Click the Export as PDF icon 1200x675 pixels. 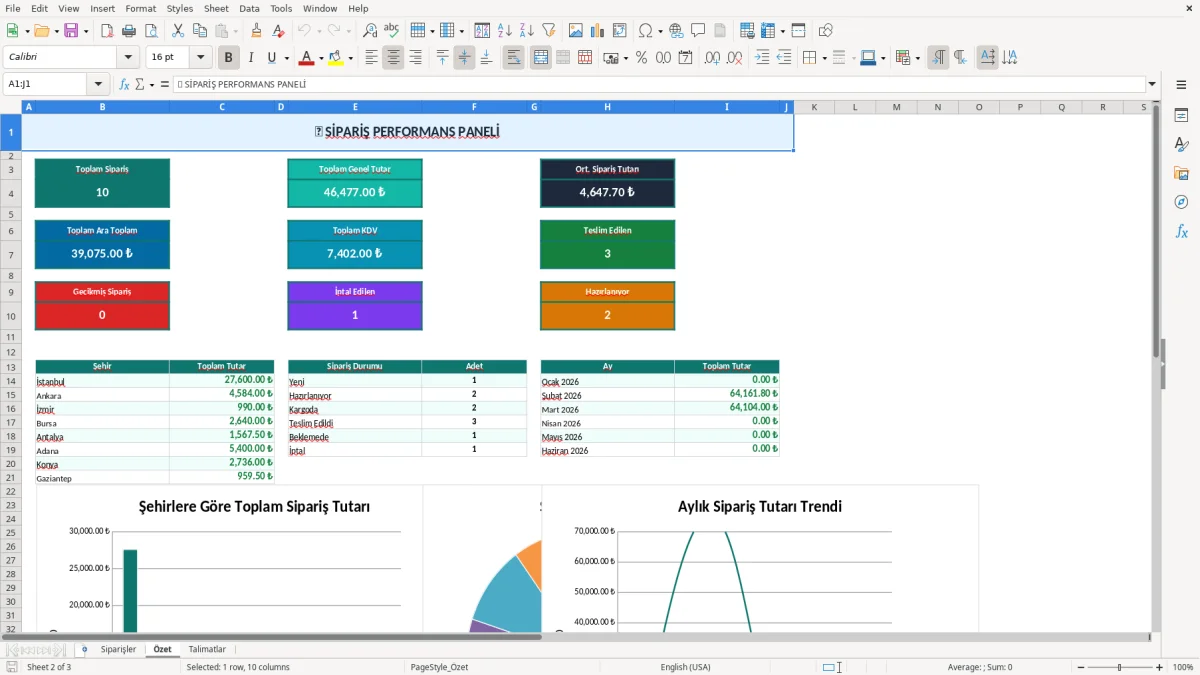pyautogui.click(x=107, y=31)
